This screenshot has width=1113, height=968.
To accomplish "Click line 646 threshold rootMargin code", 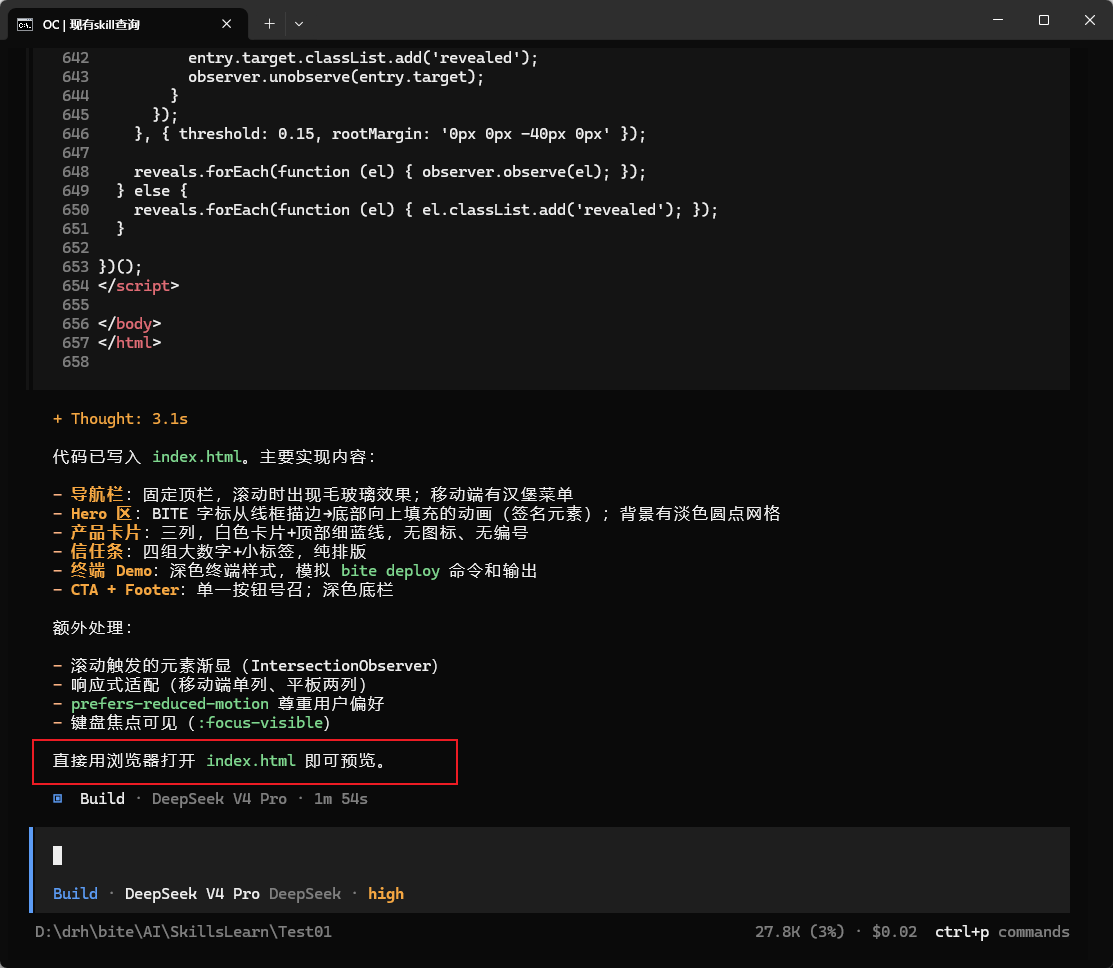I will pyautogui.click(x=390, y=133).
